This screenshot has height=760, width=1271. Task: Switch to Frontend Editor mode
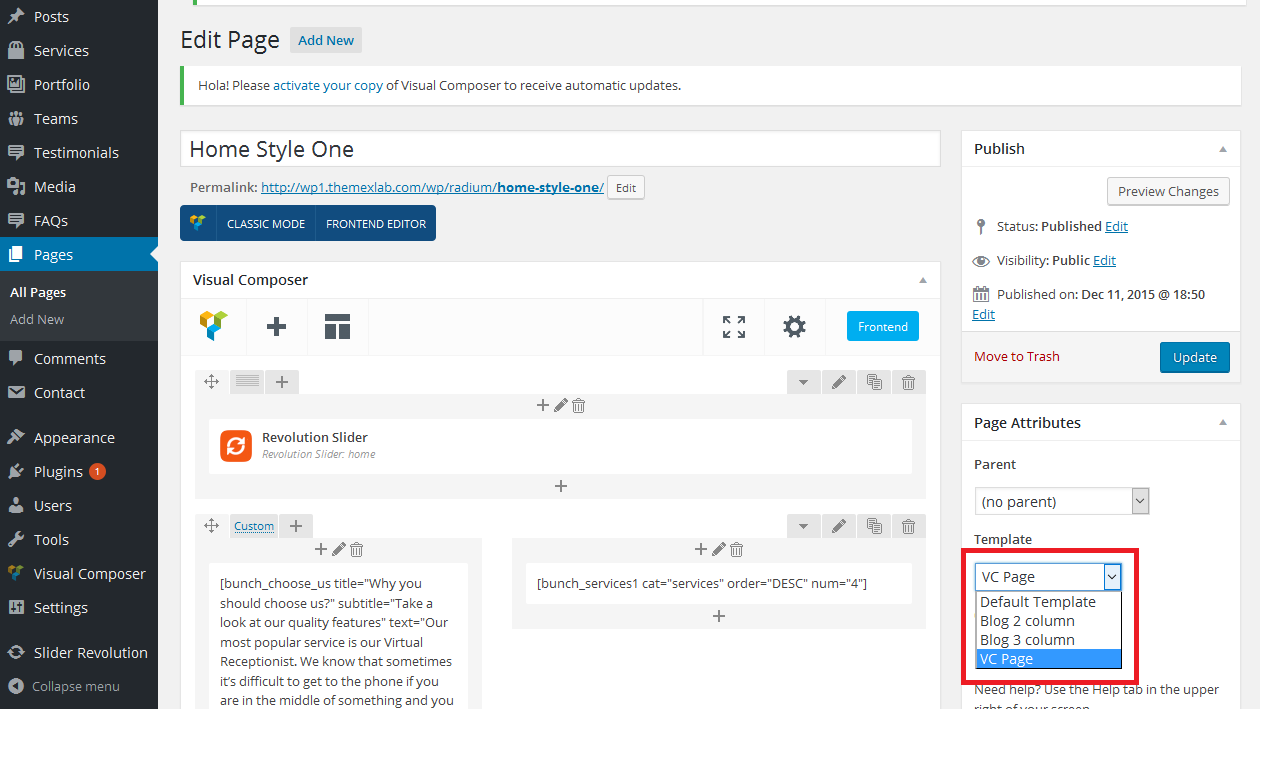click(376, 224)
